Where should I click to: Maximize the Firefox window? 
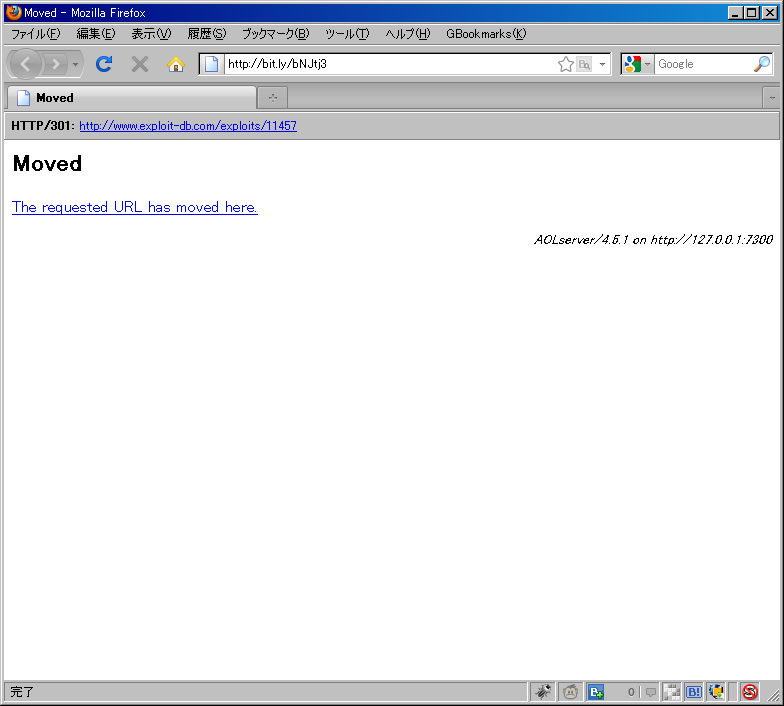[x=752, y=12]
